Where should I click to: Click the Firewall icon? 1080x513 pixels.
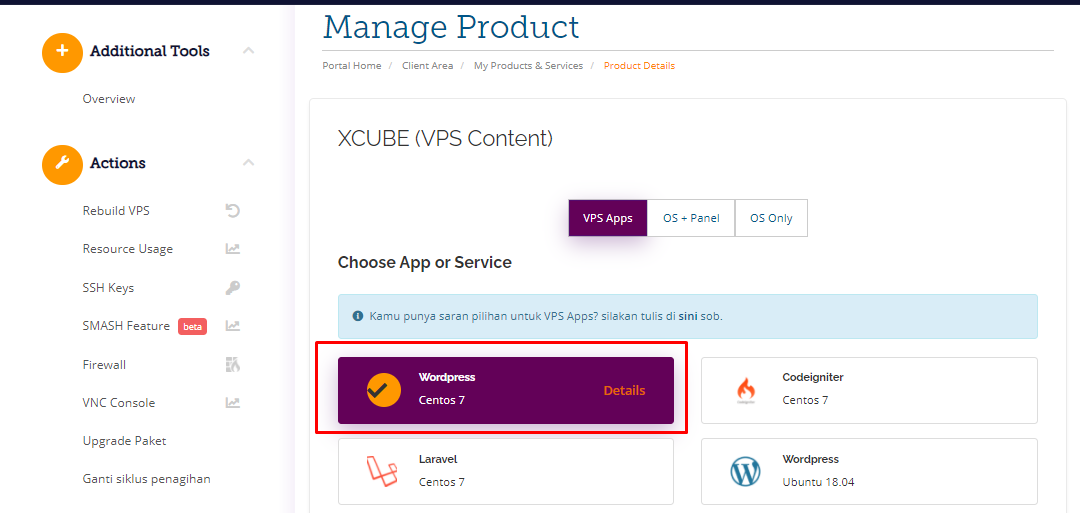(233, 365)
